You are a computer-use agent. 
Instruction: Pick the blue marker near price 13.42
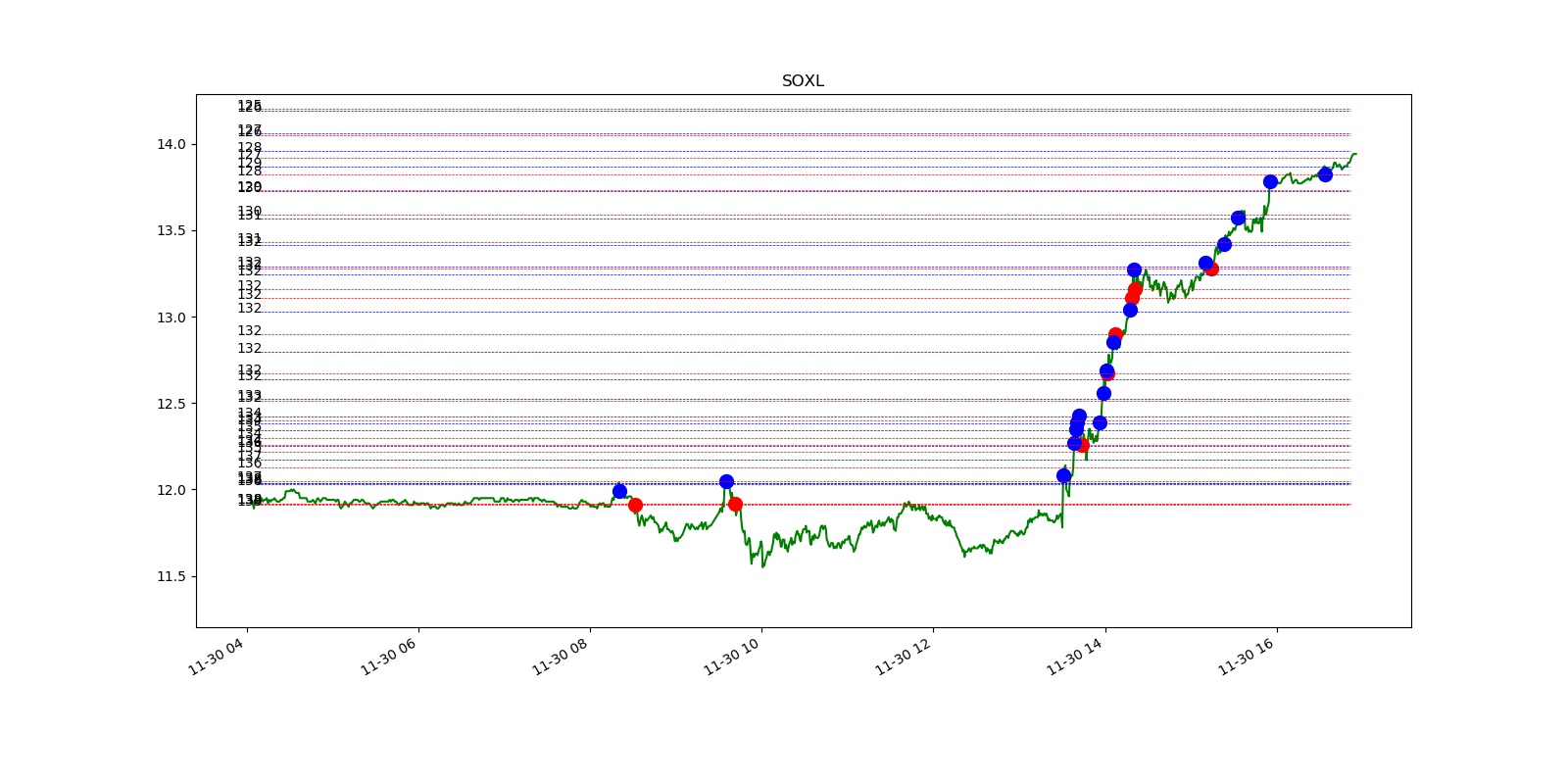point(1224,244)
